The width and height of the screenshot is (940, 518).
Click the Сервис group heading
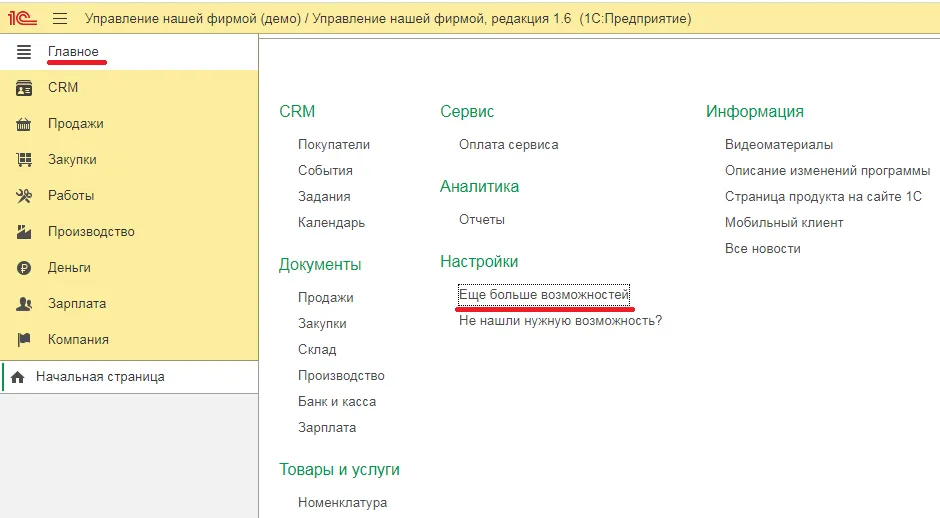coord(467,112)
